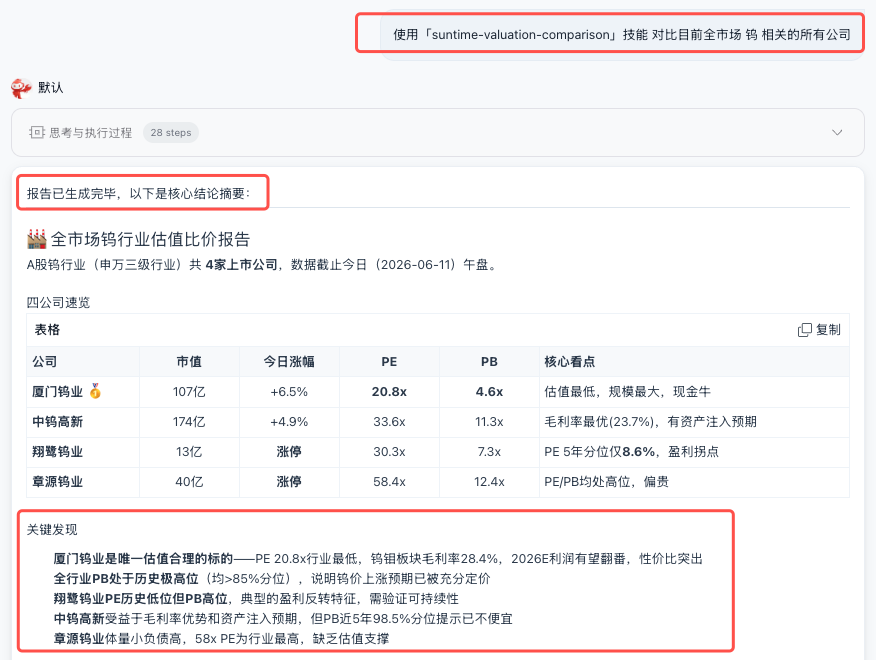This screenshot has height=660, width=876.
Task: Click the thinking process chip icon
Action: [x=37, y=132]
